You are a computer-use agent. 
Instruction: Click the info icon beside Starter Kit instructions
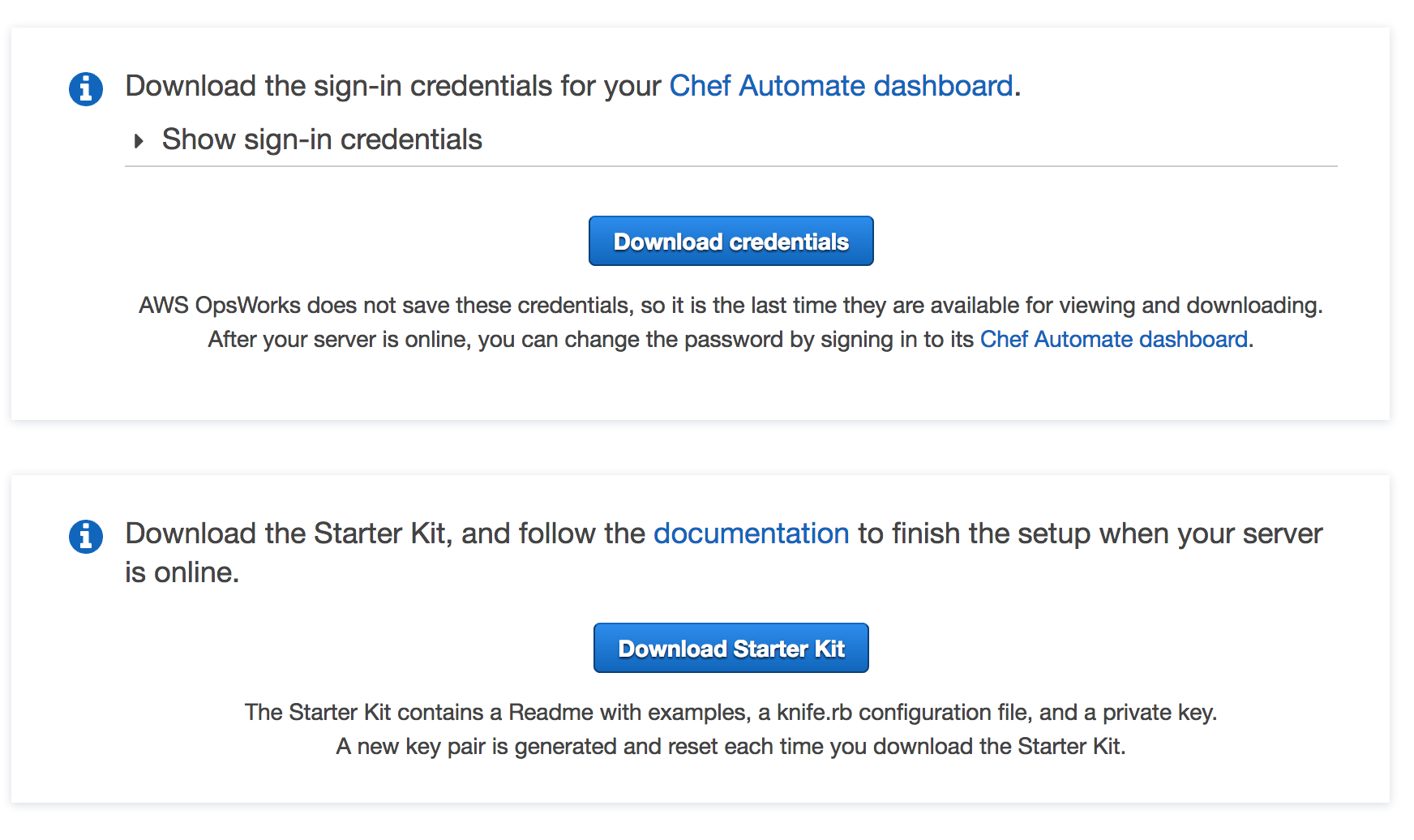[85, 536]
